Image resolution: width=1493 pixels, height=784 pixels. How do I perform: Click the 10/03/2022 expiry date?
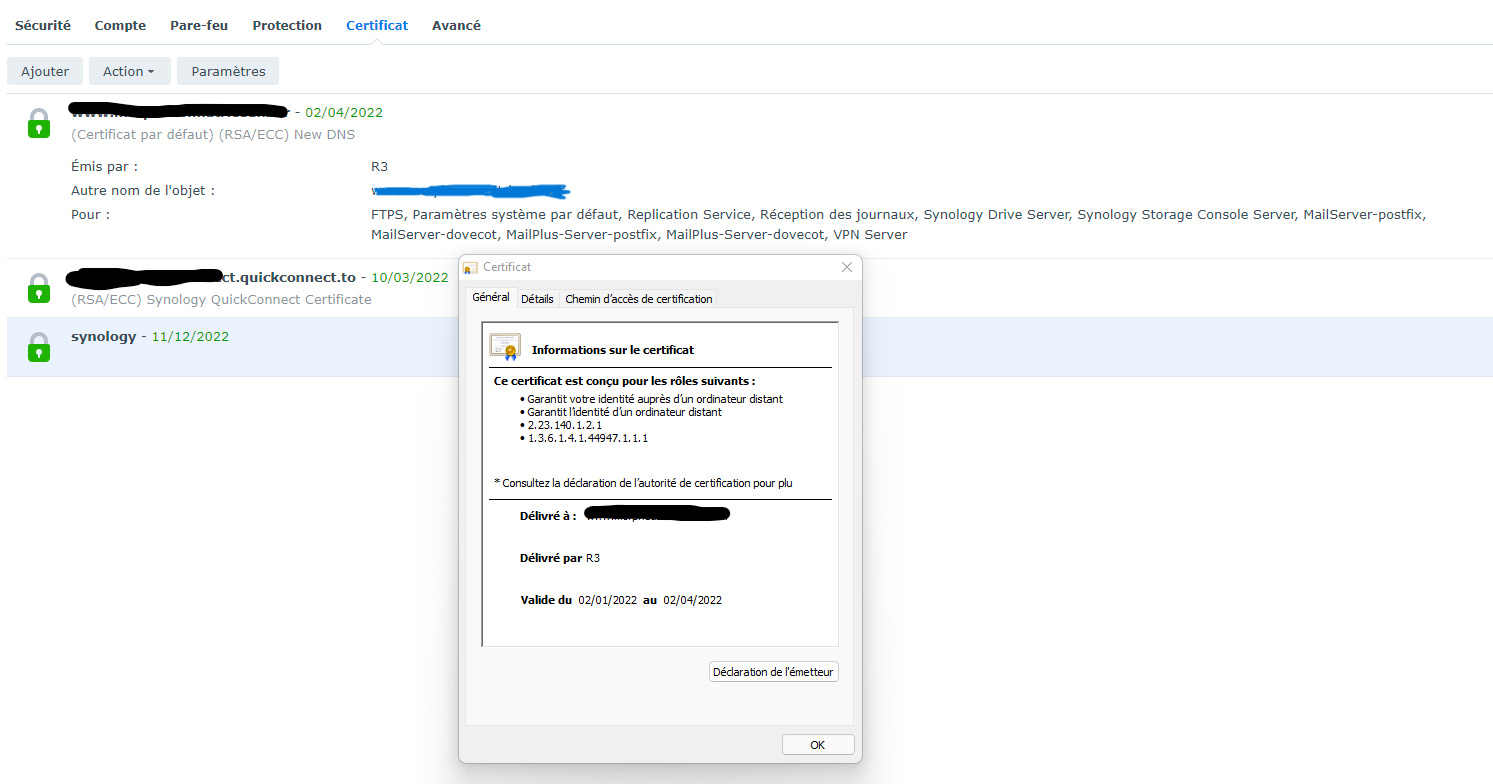(410, 278)
